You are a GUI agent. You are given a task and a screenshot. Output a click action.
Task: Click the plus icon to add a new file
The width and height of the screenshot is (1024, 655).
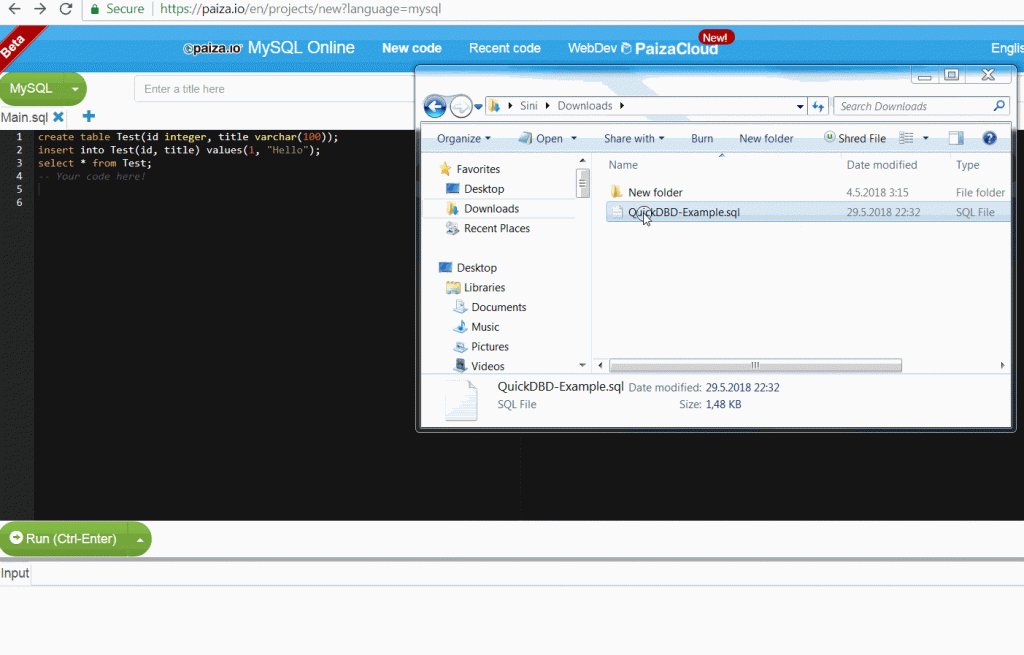point(88,116)
